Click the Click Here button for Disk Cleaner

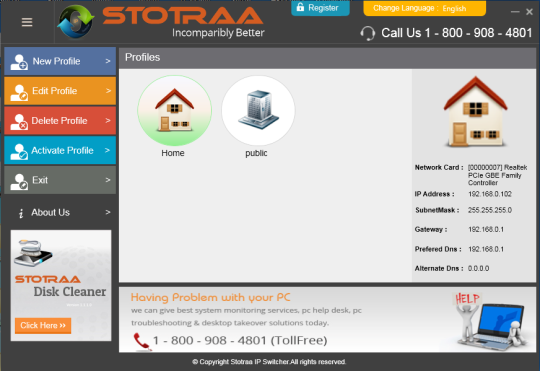coord(43,326)
